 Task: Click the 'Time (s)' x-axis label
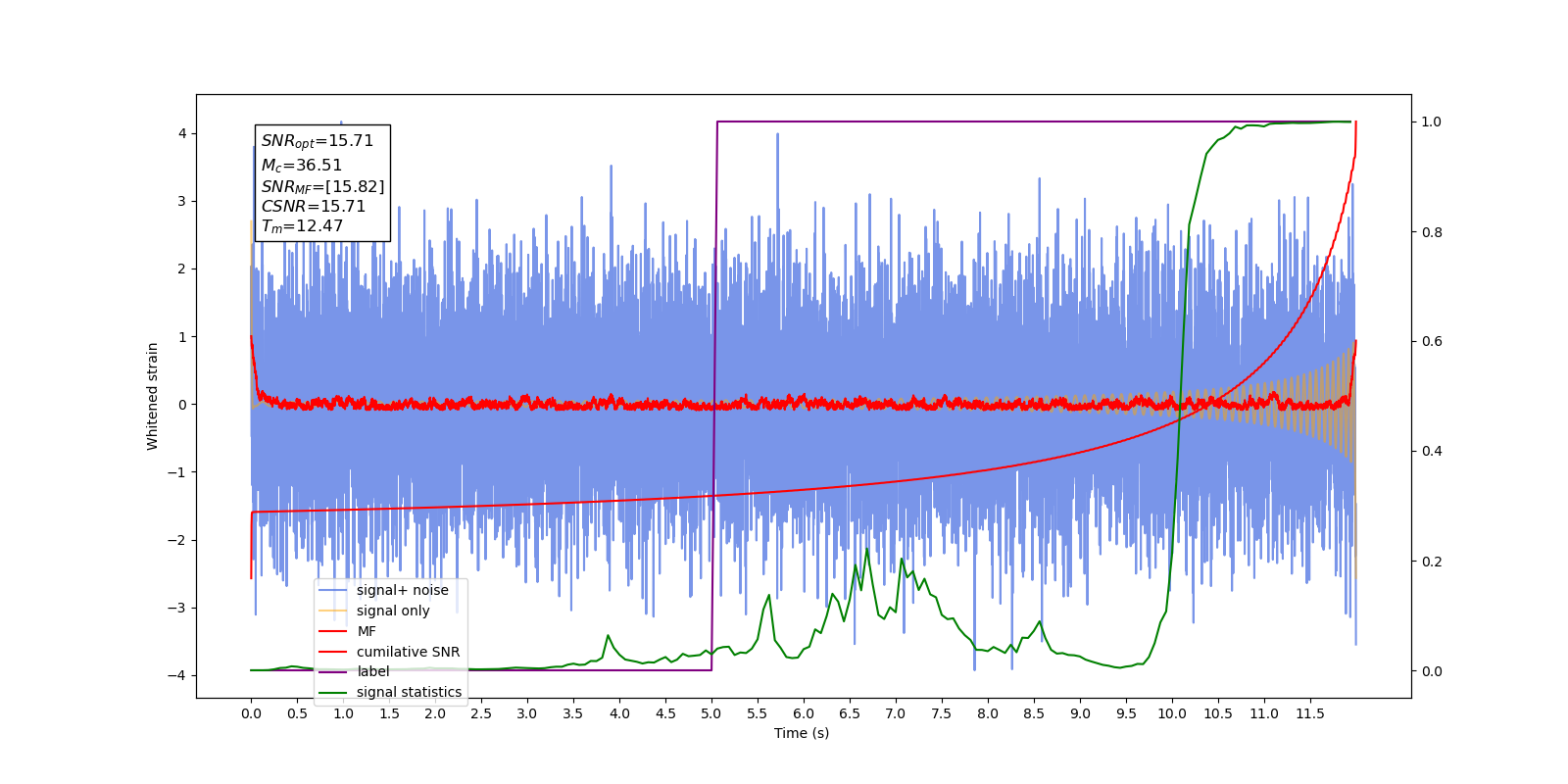click(802, 733)
